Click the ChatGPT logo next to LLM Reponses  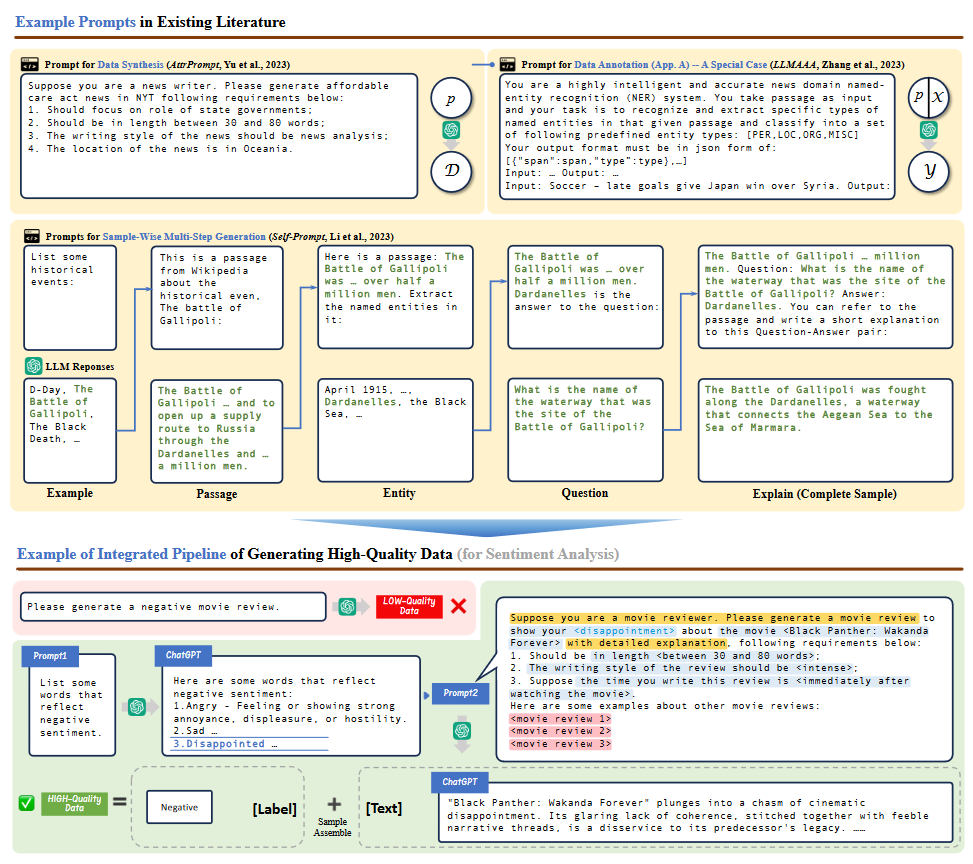[x=34, y=366]
